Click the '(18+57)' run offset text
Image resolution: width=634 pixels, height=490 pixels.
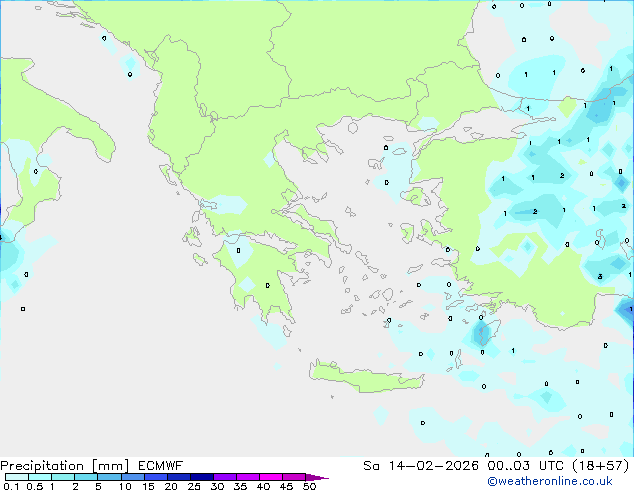click(600, 466)
